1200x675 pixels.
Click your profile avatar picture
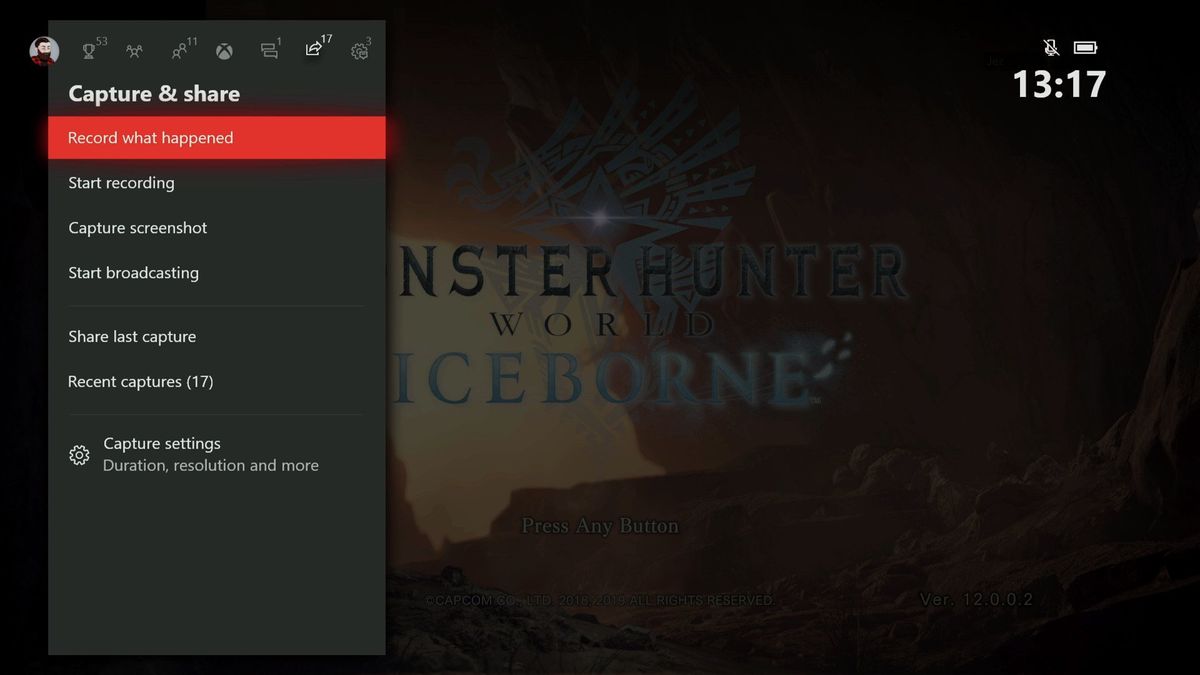click(x=44, y=49)
